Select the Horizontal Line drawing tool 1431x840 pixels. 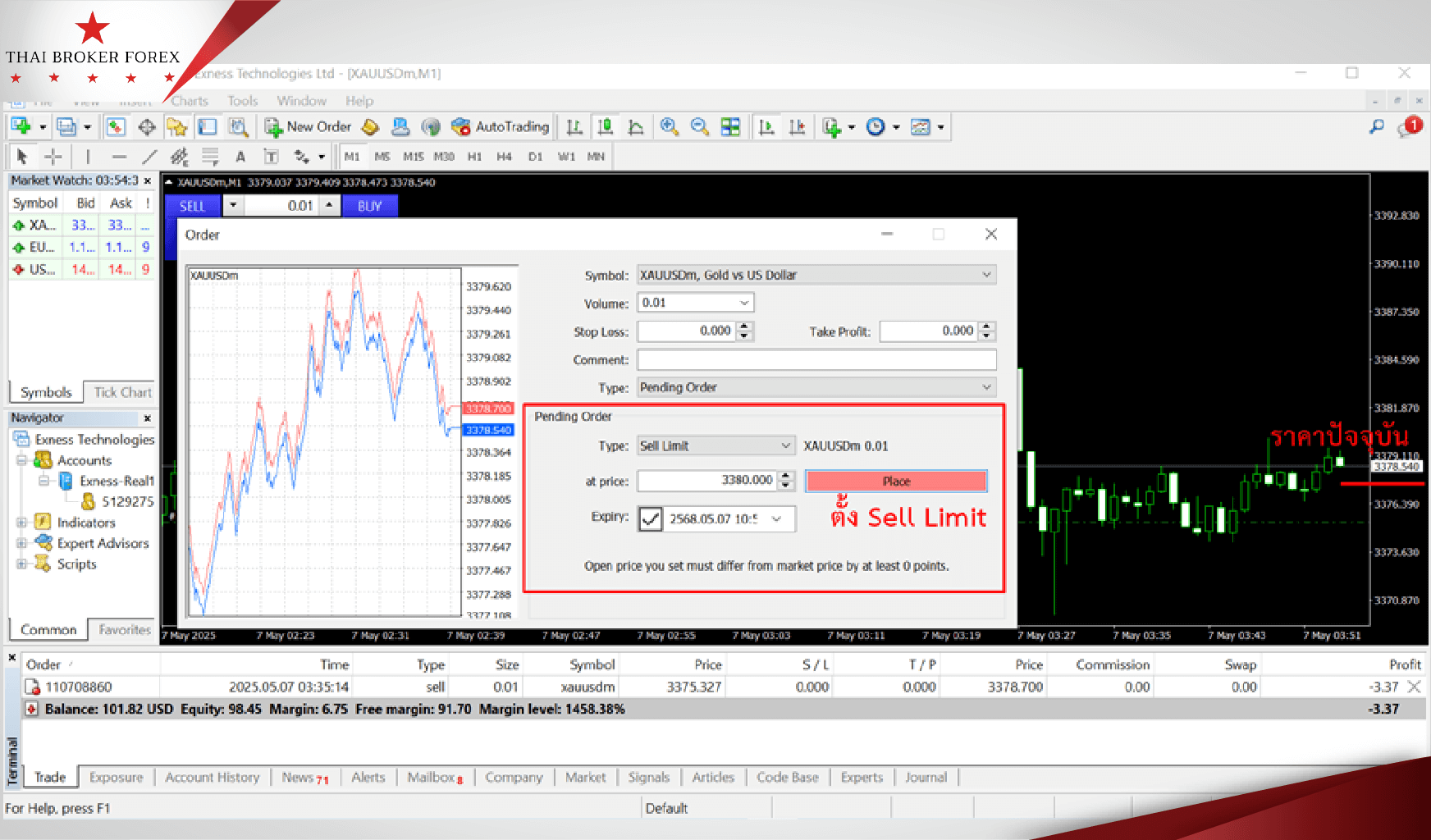tap(120, 156)
